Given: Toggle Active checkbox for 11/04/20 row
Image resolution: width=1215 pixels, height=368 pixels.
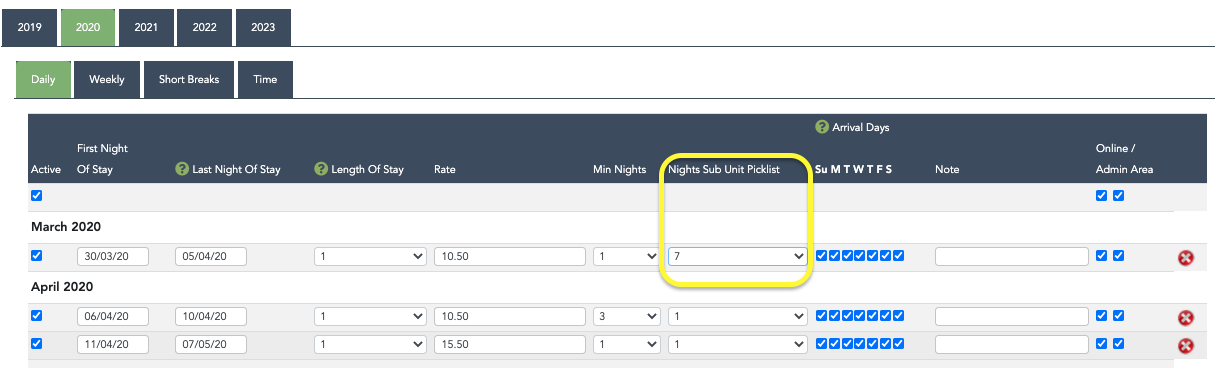Looking at the screenshot, I should tap(37, 344).
